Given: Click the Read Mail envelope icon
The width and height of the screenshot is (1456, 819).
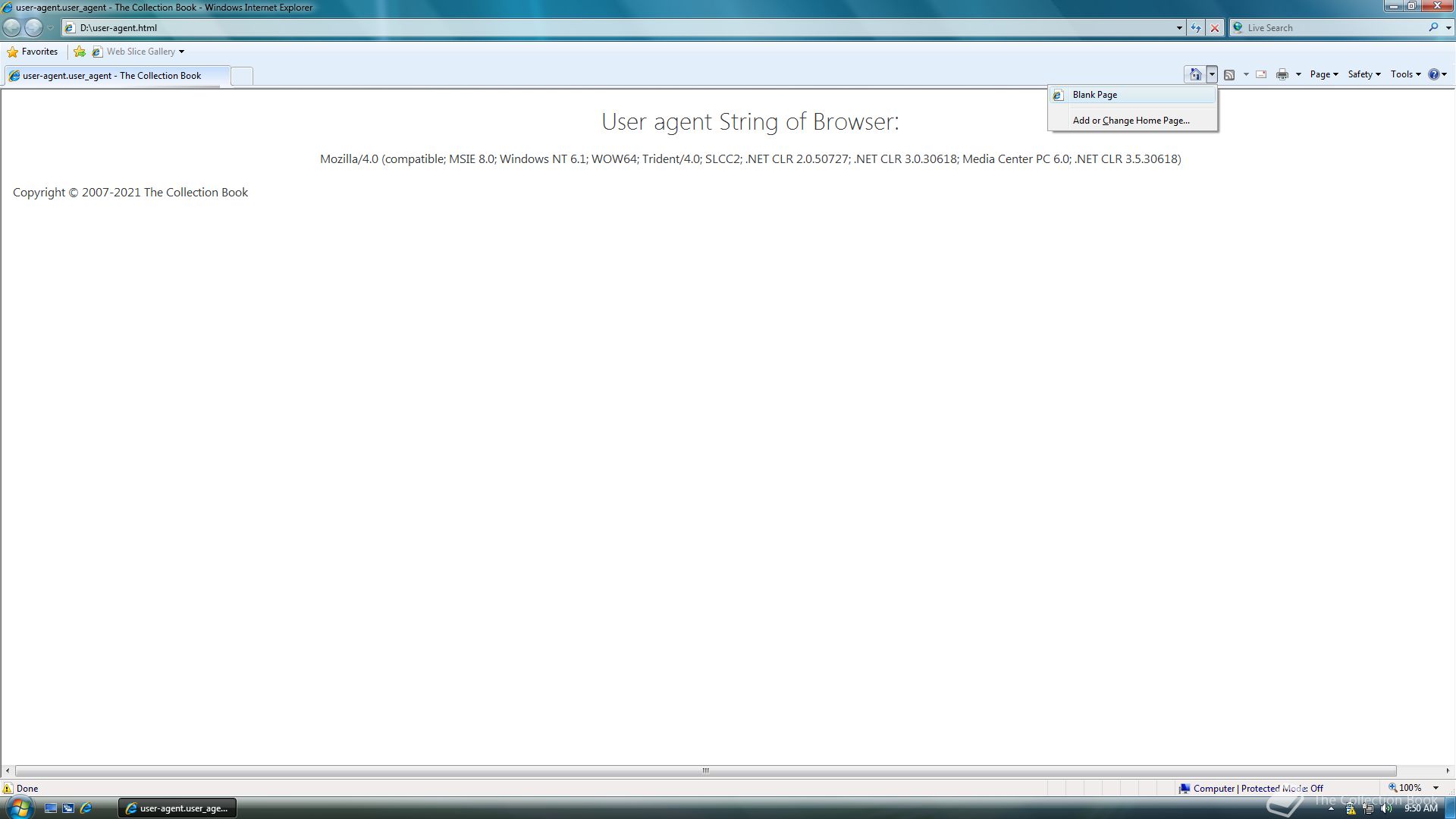Looking at the screenshot, I should (1261, 74).
